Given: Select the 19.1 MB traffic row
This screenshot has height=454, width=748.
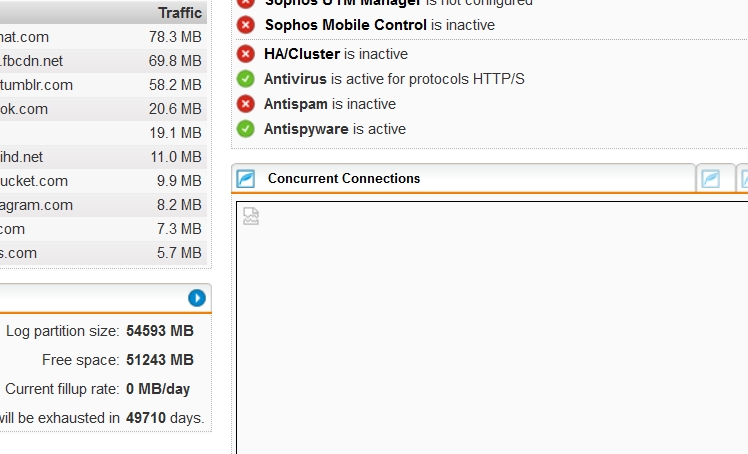Looking at the screenshot, I should (x=104, y=133).
